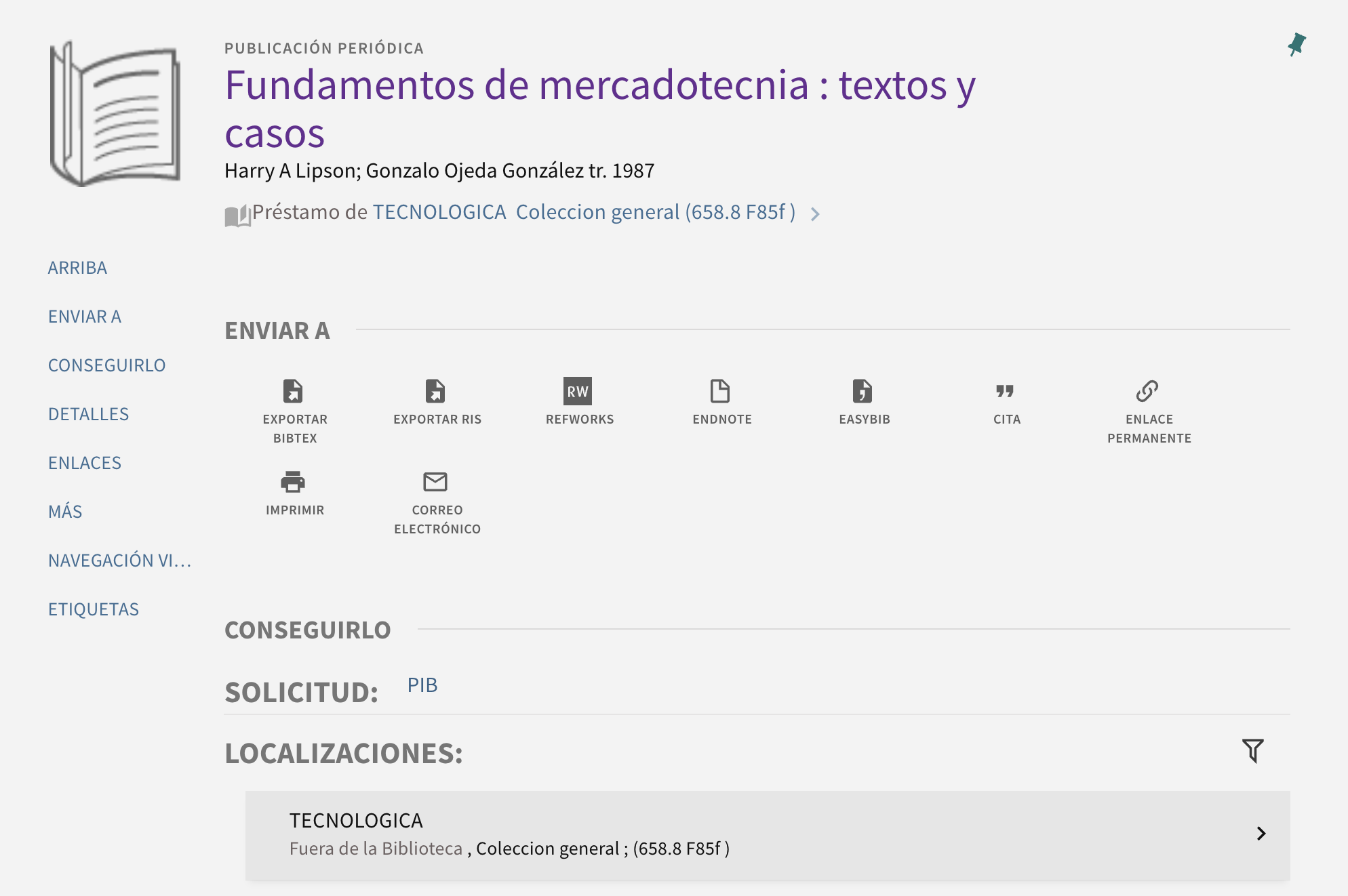
Task: Open the RefWorks export option
Action: (x=578, y=391)
